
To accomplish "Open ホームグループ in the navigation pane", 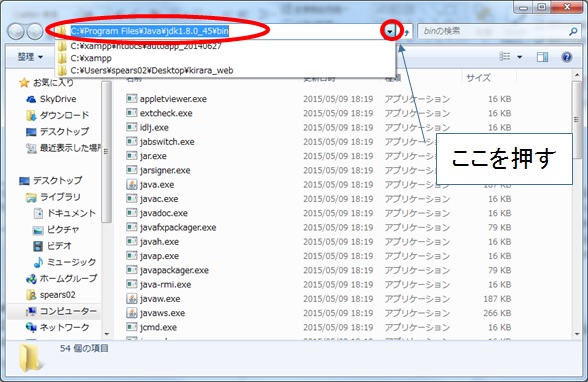I will tap(62, 279).
